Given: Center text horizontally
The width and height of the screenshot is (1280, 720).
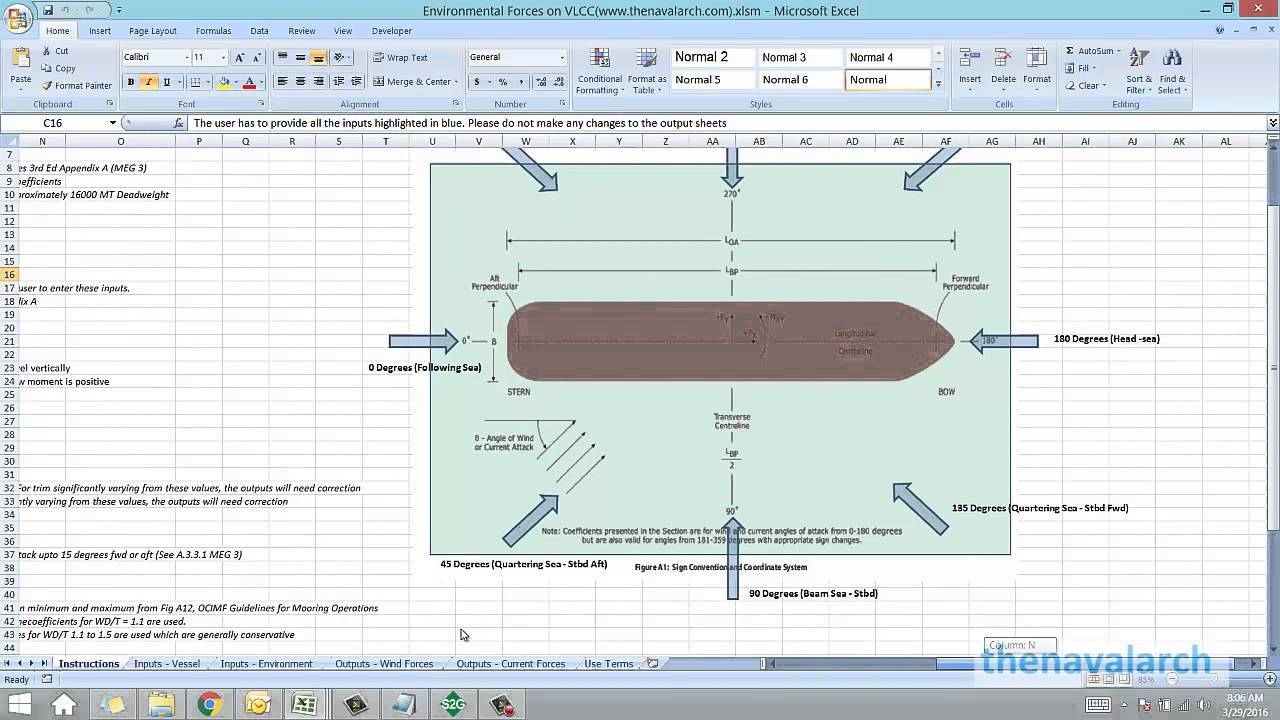Looking at the screenshot, I should (300, 82).
